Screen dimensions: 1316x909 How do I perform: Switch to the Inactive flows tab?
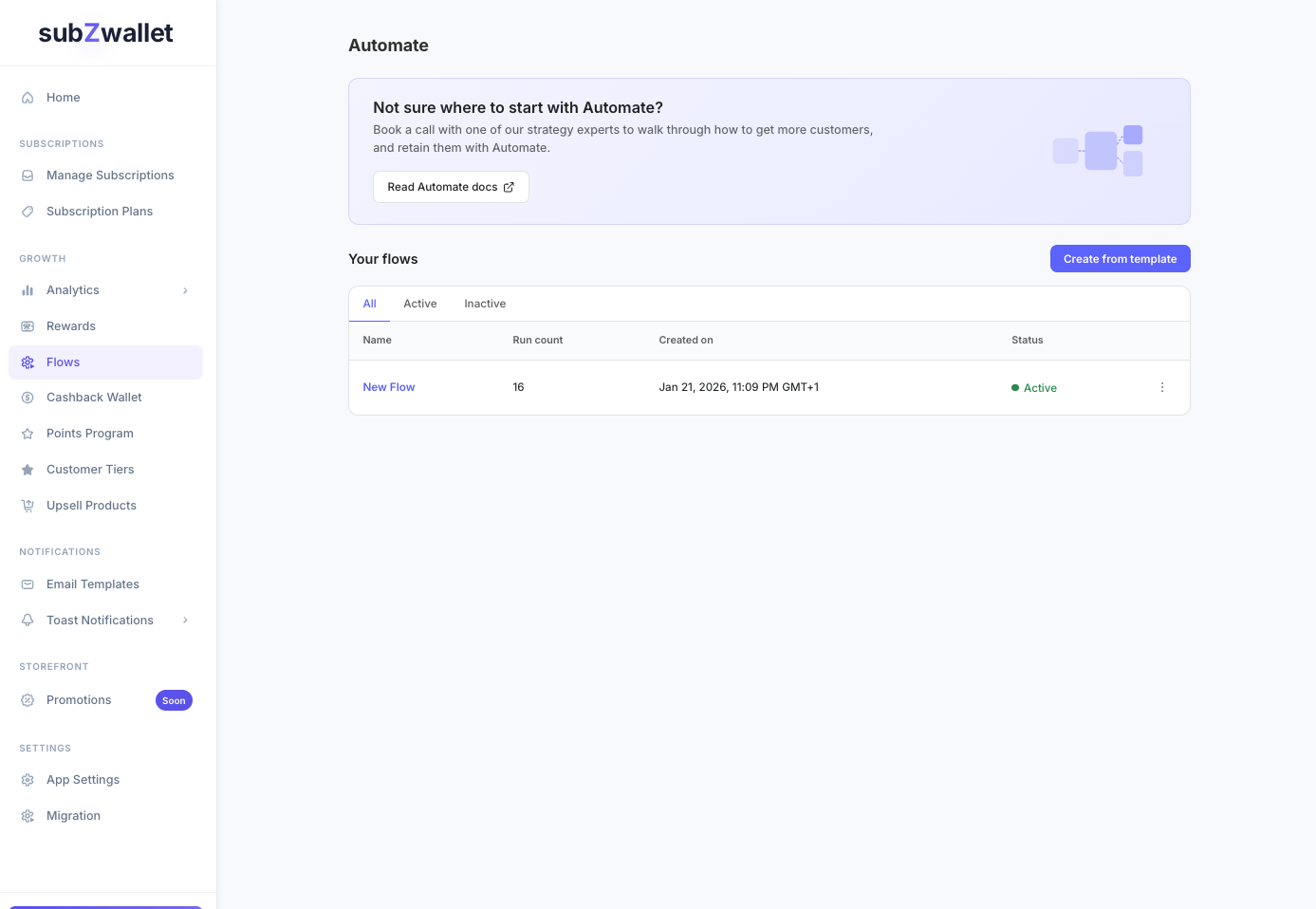(485, 304)
